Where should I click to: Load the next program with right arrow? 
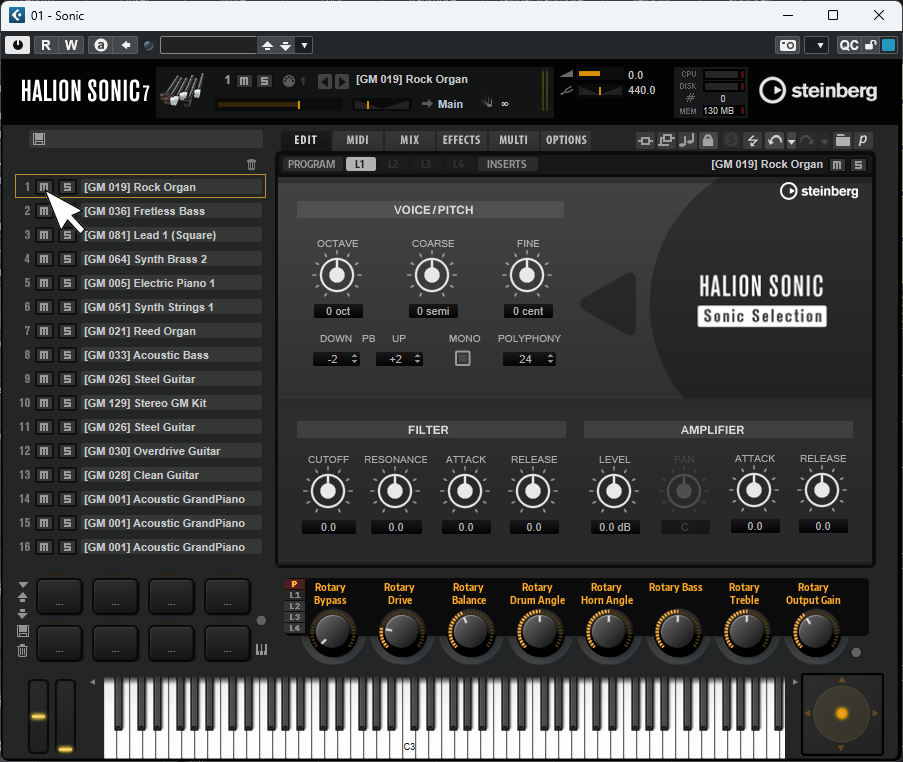pos(342,81)
